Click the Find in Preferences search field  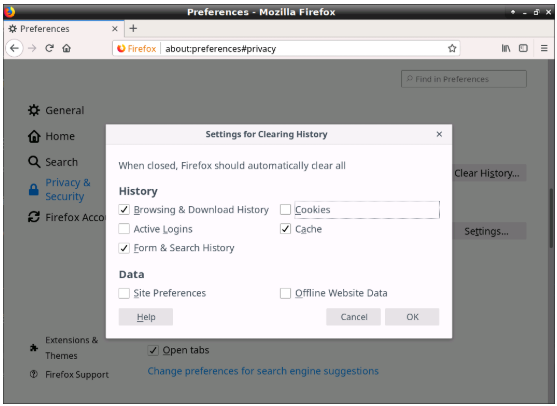point(464,79)
